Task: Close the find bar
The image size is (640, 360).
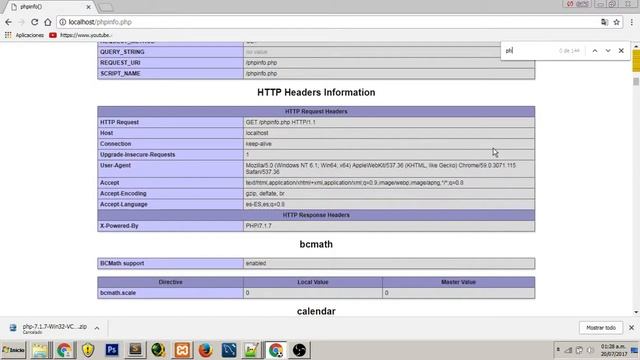Action: click(x=621, y=51)
